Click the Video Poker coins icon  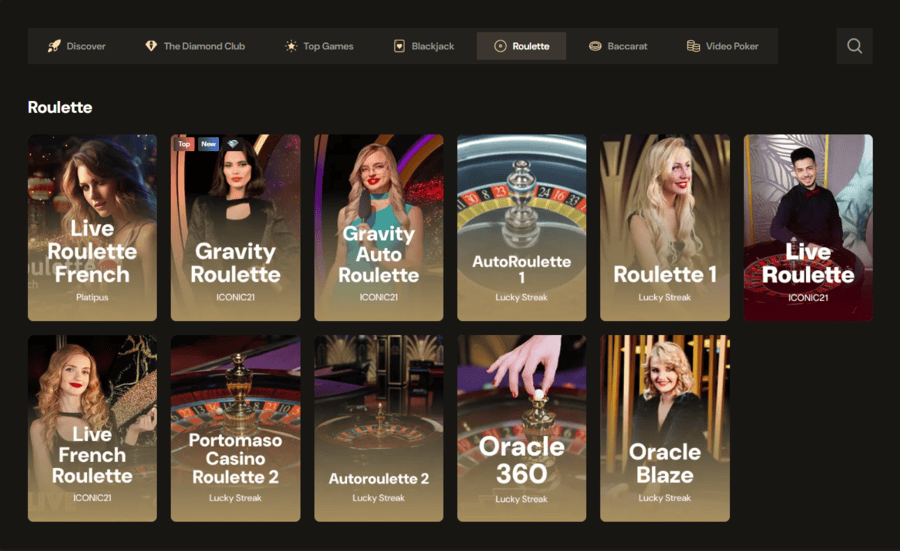pos(693,46)
